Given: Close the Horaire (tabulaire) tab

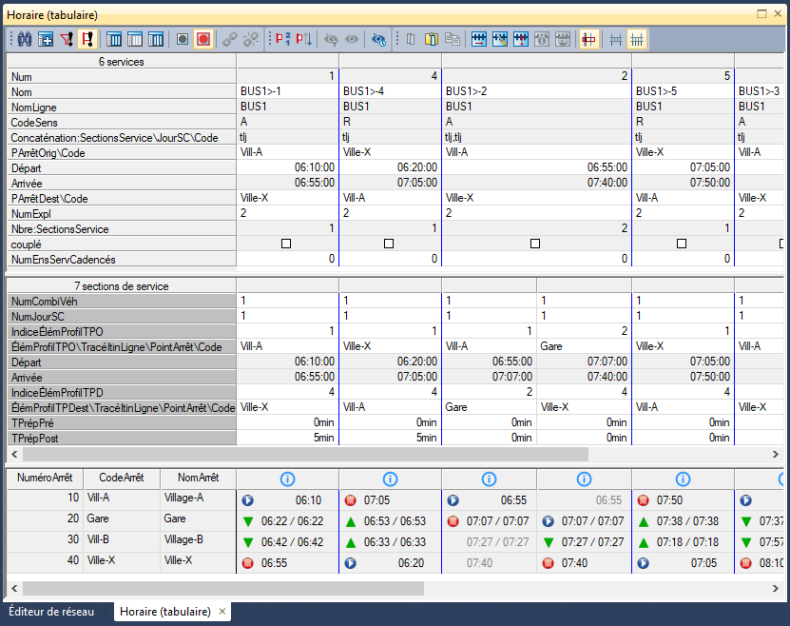Looking at the screenshot, I should tap(222, 611).
